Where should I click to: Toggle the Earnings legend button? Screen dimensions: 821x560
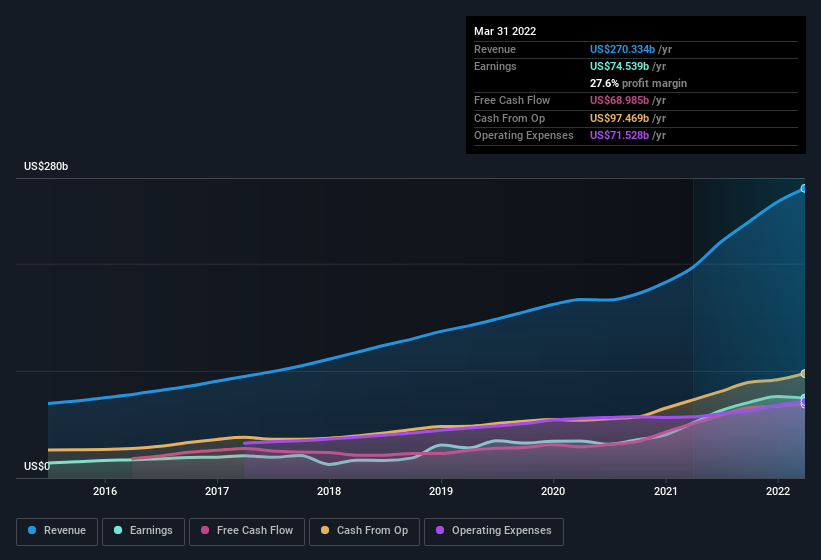(143, 531)
